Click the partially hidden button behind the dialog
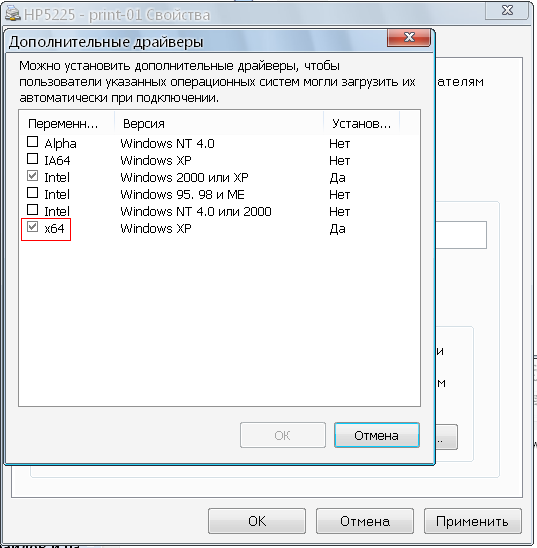The width and height of the screenshot is (537, 548). coord(447,437)
